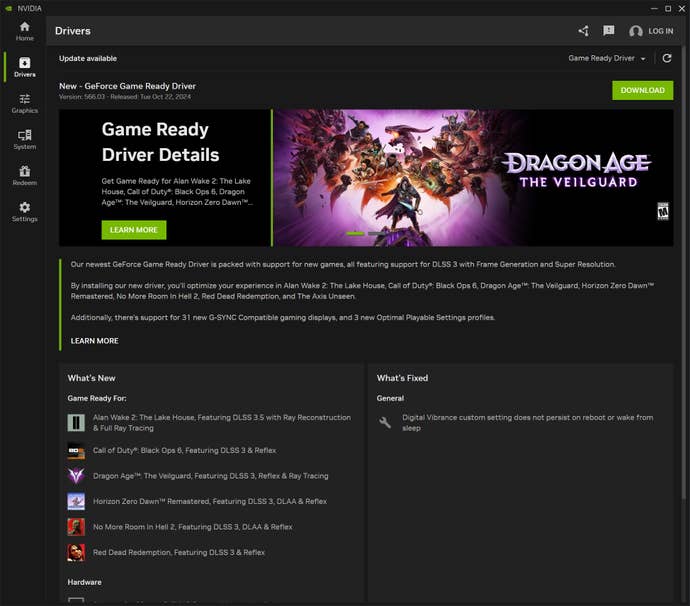This screenshot has width=690, height=606.
Task: Click the wrench icon under What's Fixed
Action: pos(385,422)
